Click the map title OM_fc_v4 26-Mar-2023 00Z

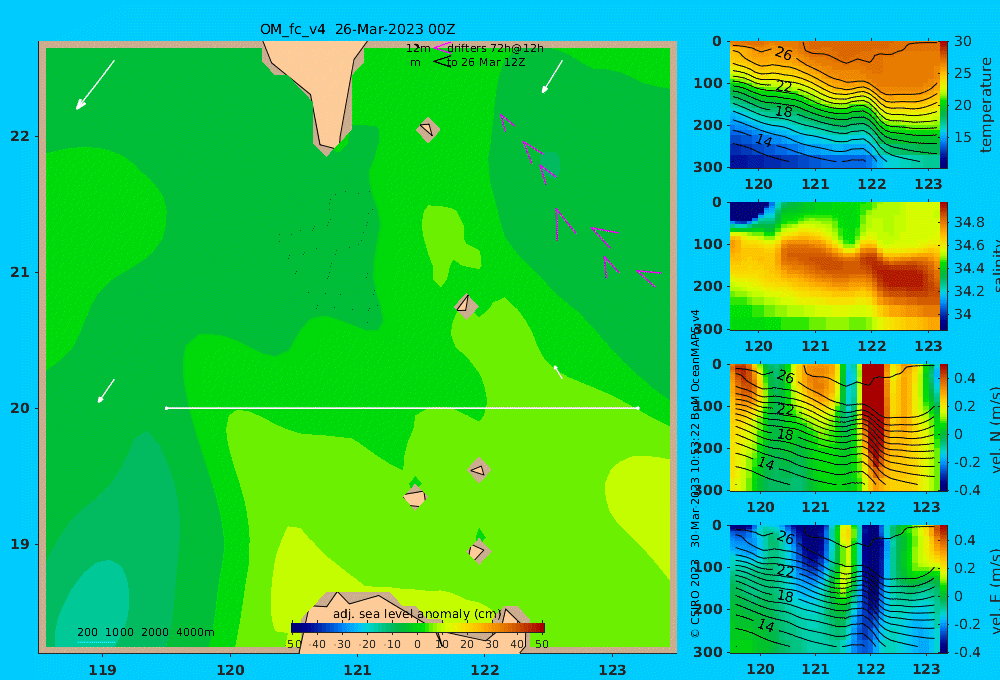357,29
